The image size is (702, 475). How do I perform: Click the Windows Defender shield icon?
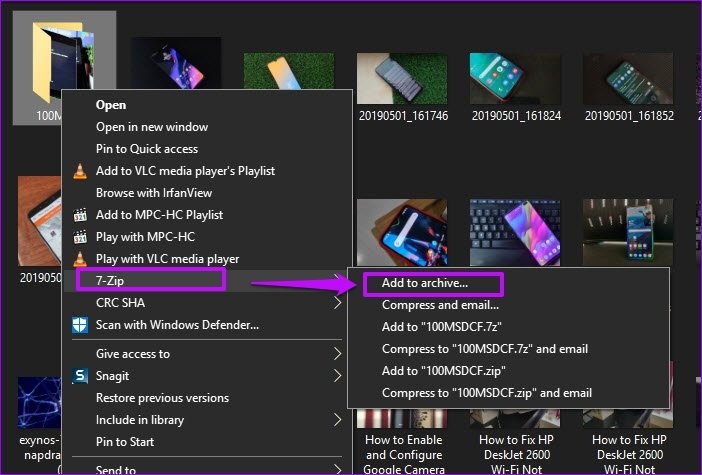80,325
